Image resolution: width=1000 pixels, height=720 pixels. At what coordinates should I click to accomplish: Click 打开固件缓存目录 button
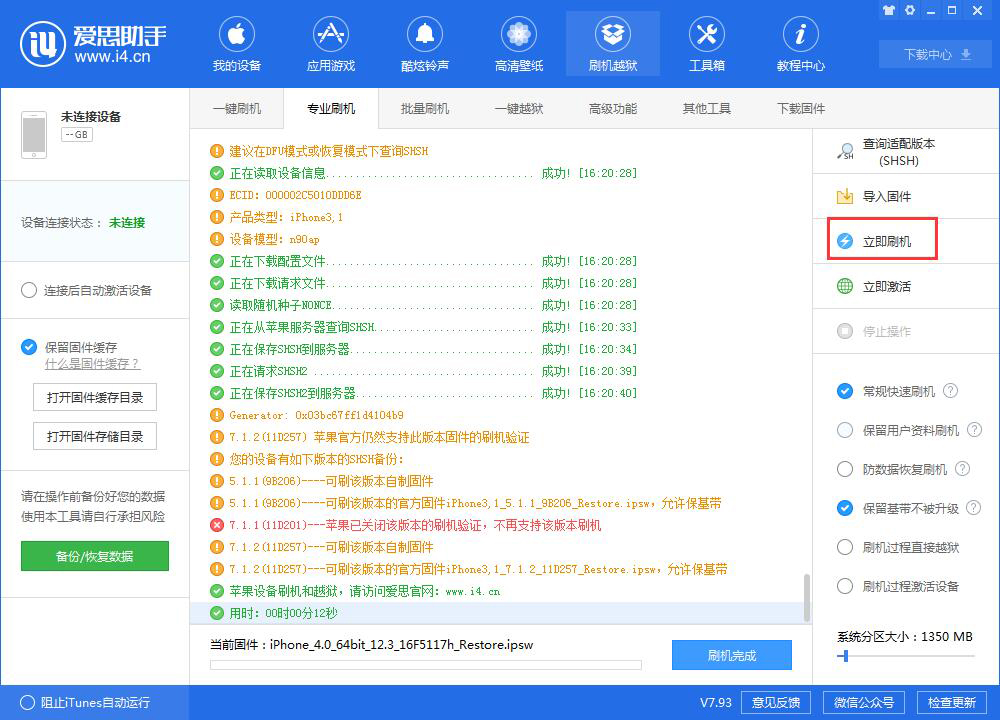95,397
